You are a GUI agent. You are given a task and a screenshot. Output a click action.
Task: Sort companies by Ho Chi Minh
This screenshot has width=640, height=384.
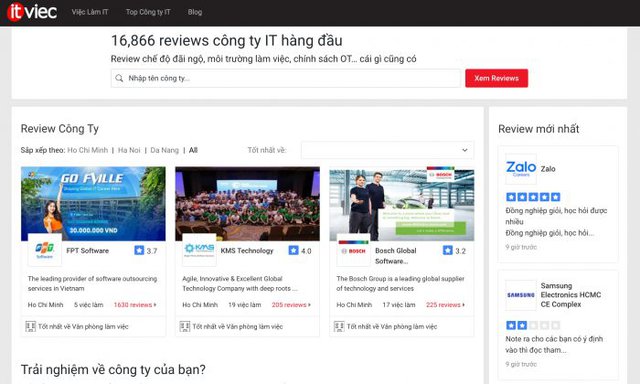click(88, 150)
